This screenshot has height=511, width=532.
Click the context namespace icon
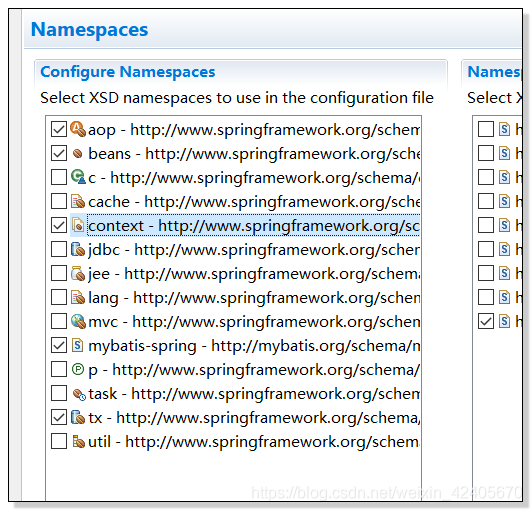click(x=78, y=225)
